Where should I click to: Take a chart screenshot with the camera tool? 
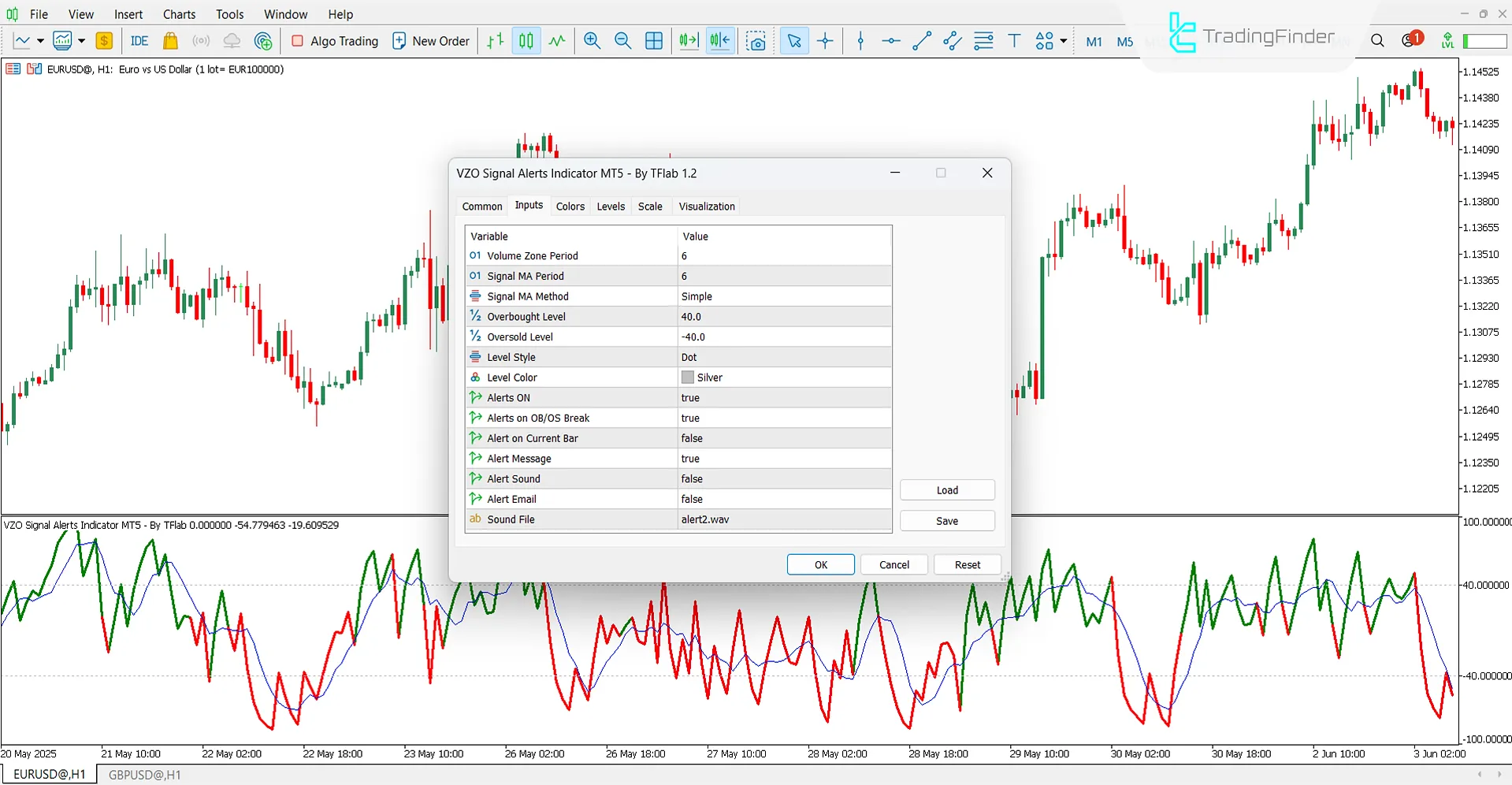[x=756, y=41]
